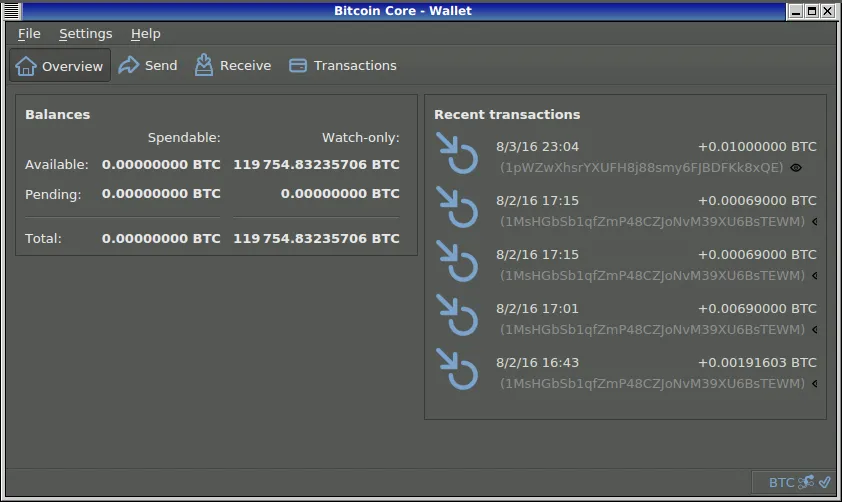Click address 1pWZwXhsrYXUFH8j88smy6FJBDFKk8xQE
Screen dimensions: 842x502
(x=642, y=168)
